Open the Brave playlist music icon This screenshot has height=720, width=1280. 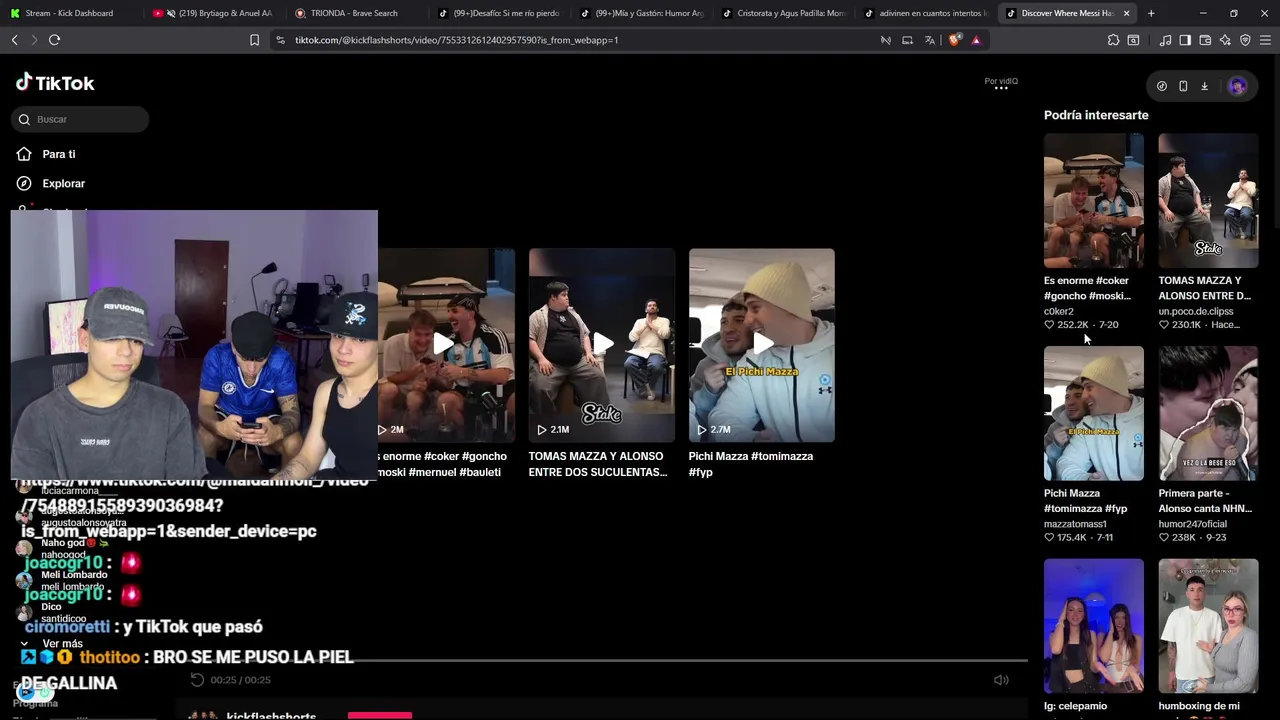click(x=1165, y=40)
